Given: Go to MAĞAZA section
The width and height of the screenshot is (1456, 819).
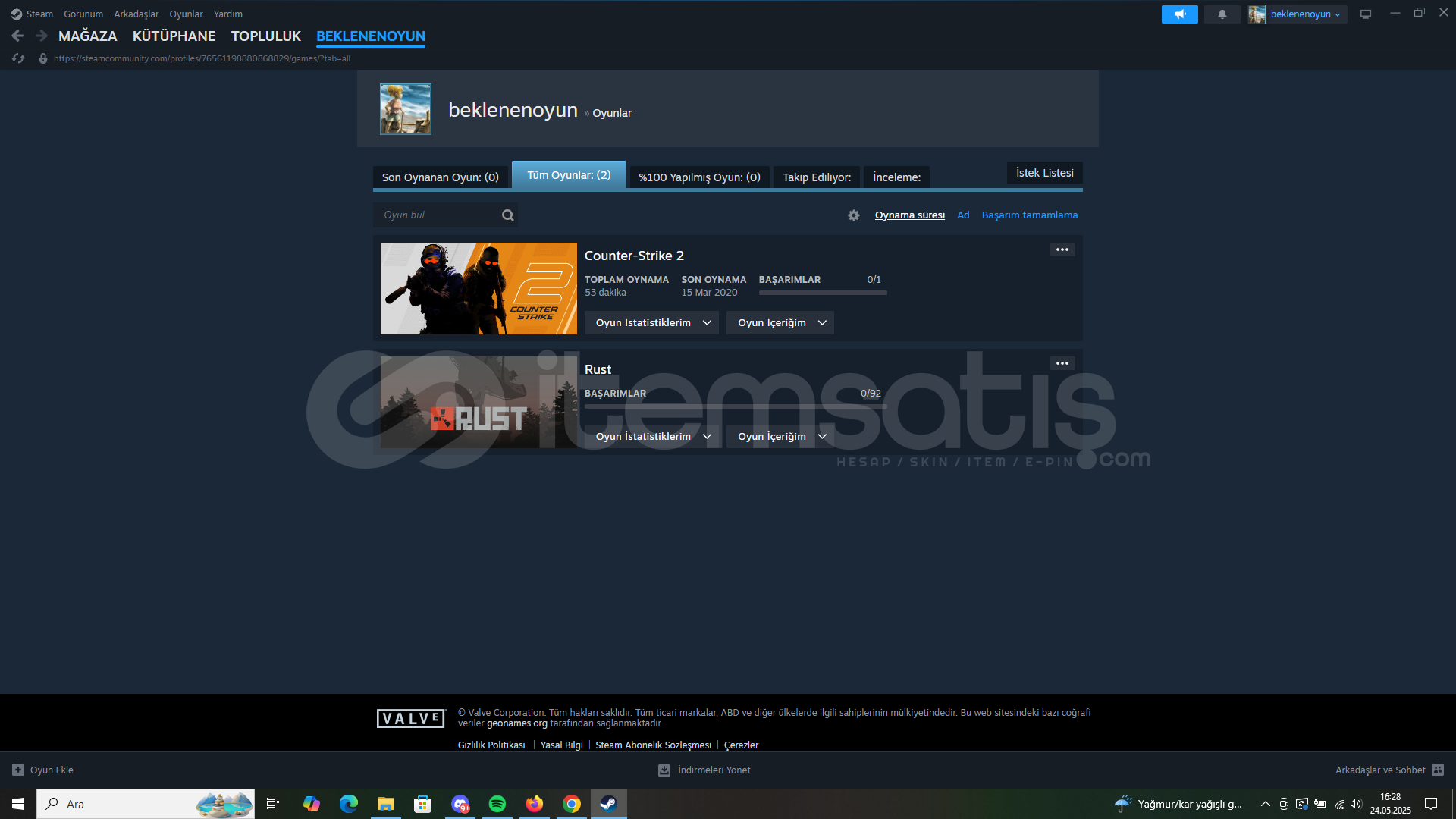Looking at the screenshot, I should point(88,36).
